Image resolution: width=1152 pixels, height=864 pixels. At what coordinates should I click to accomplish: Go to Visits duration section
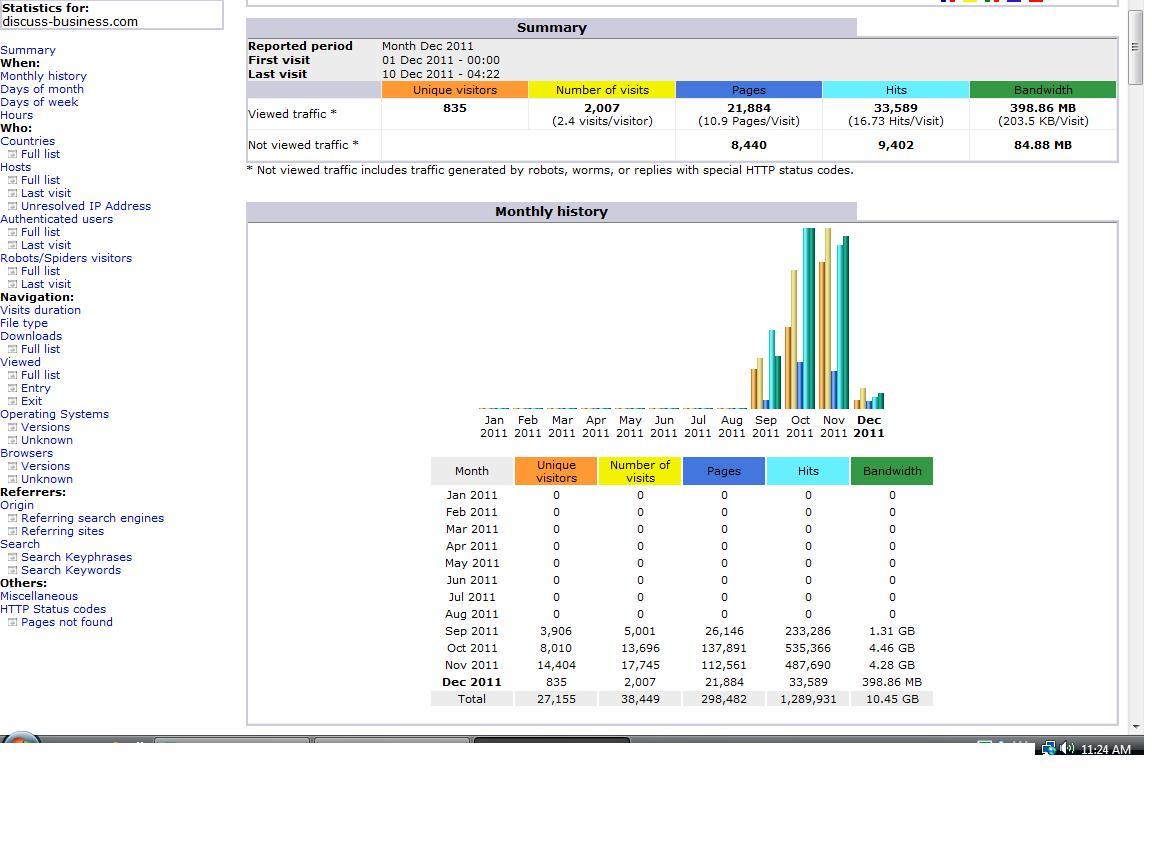point(40,310)
